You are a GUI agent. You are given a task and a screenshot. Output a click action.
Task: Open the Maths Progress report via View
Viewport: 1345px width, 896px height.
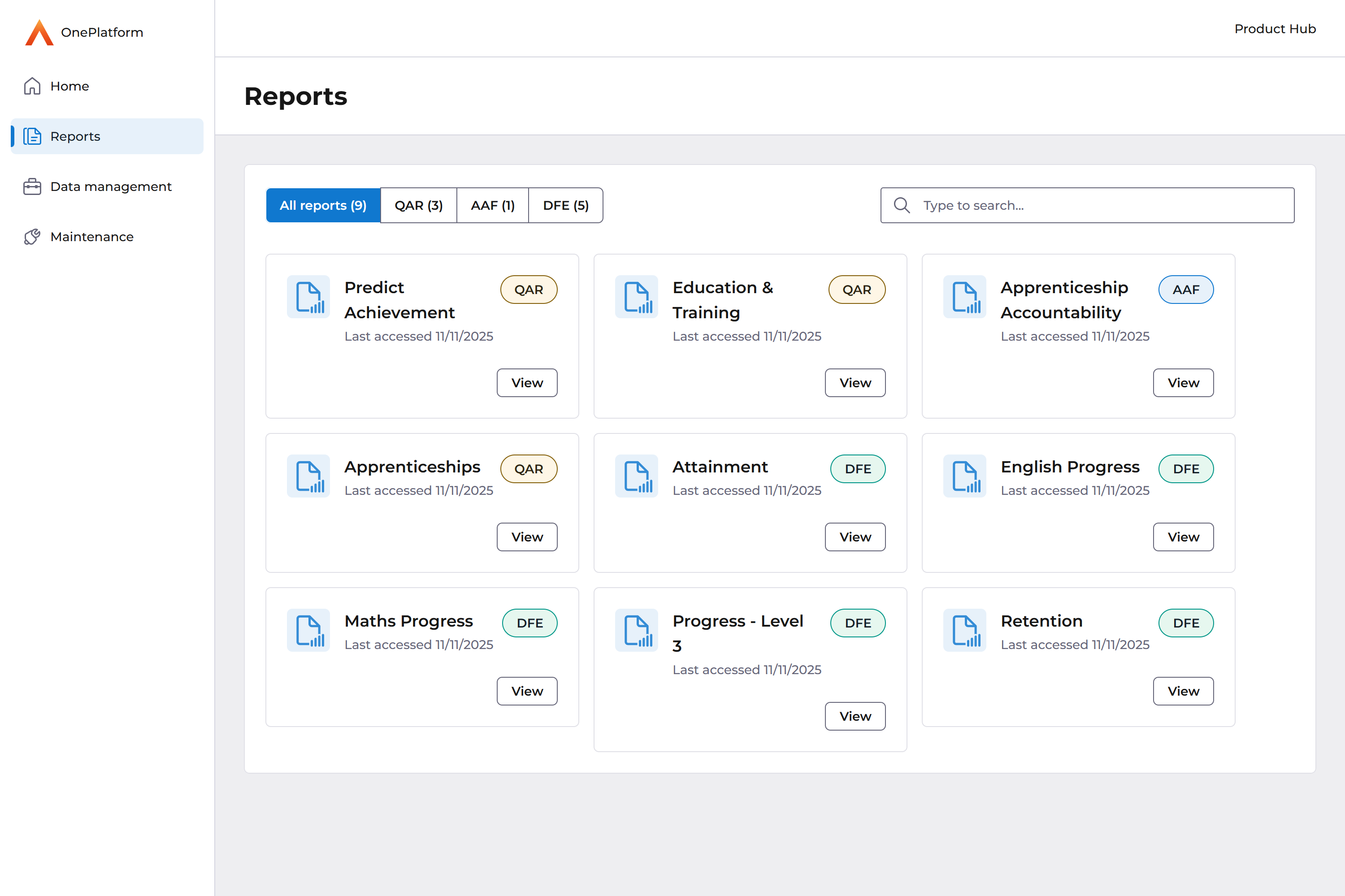tap(526, 692)
